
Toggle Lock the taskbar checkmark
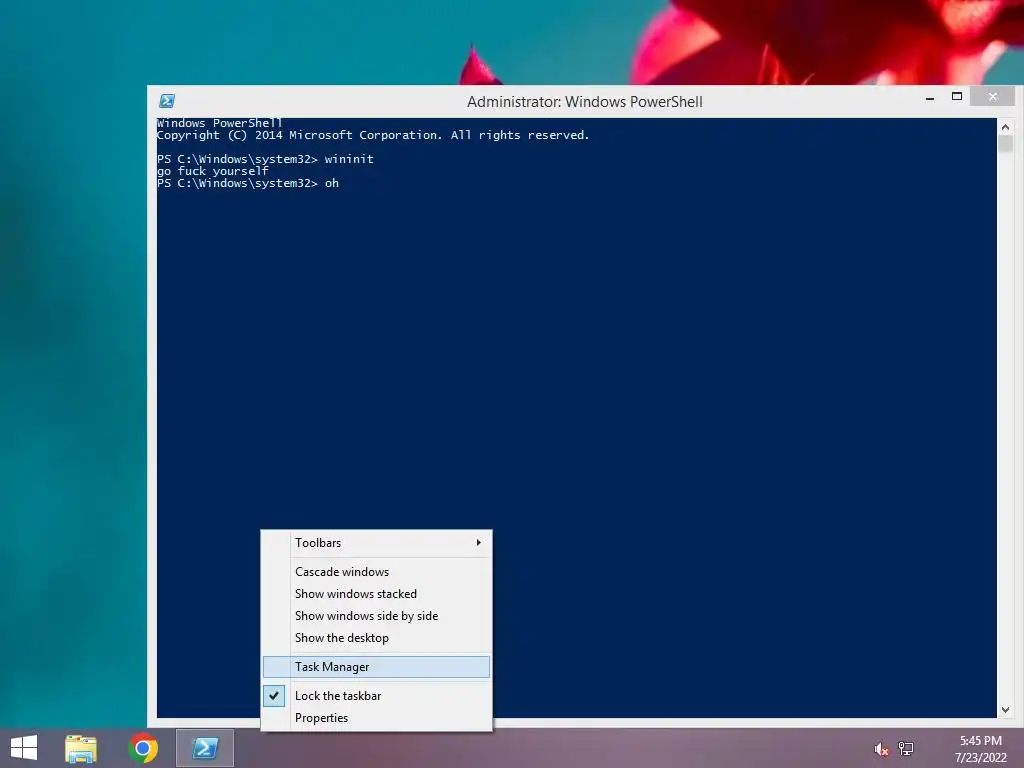click(274, 696)
